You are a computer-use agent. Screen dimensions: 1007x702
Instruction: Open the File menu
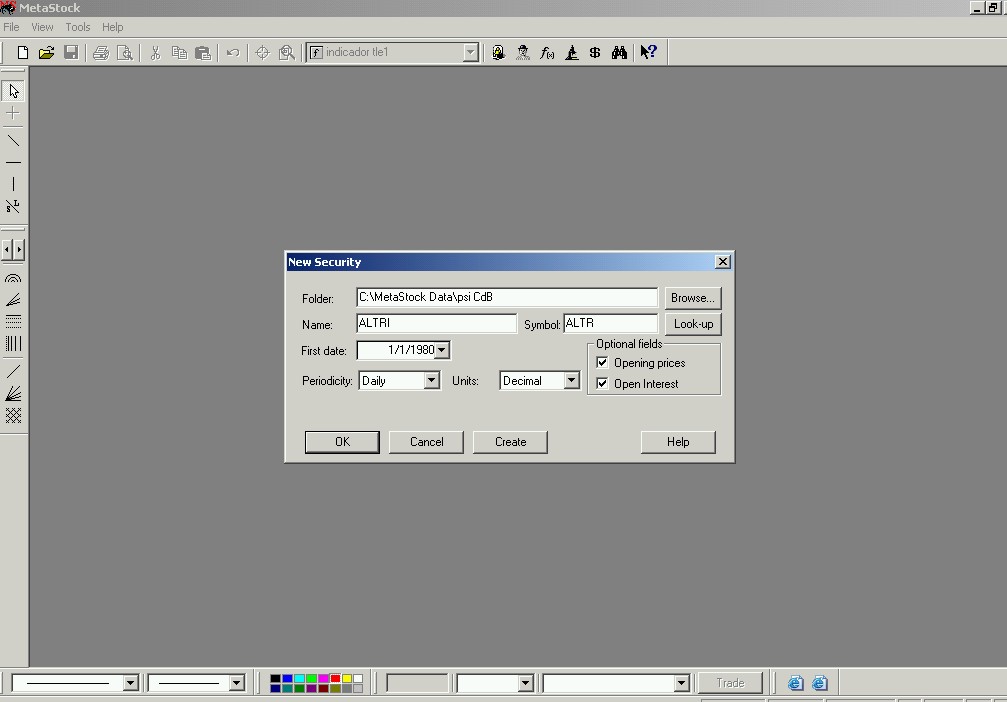coord(11,27)
